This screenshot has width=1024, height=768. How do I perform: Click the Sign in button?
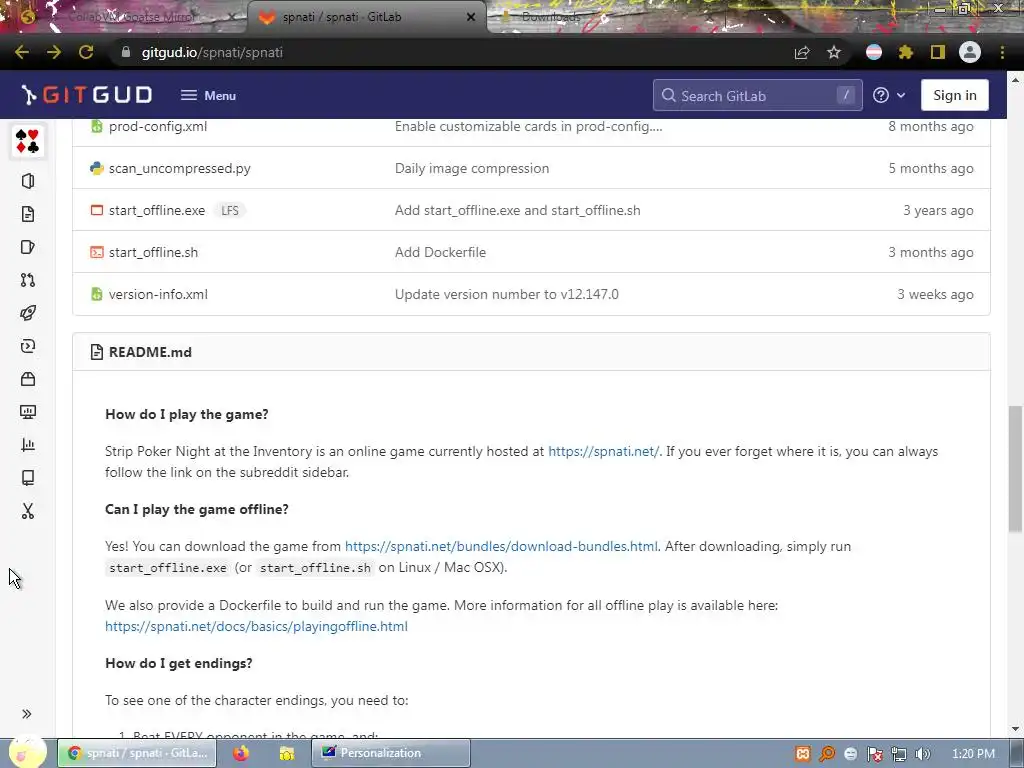955,95
